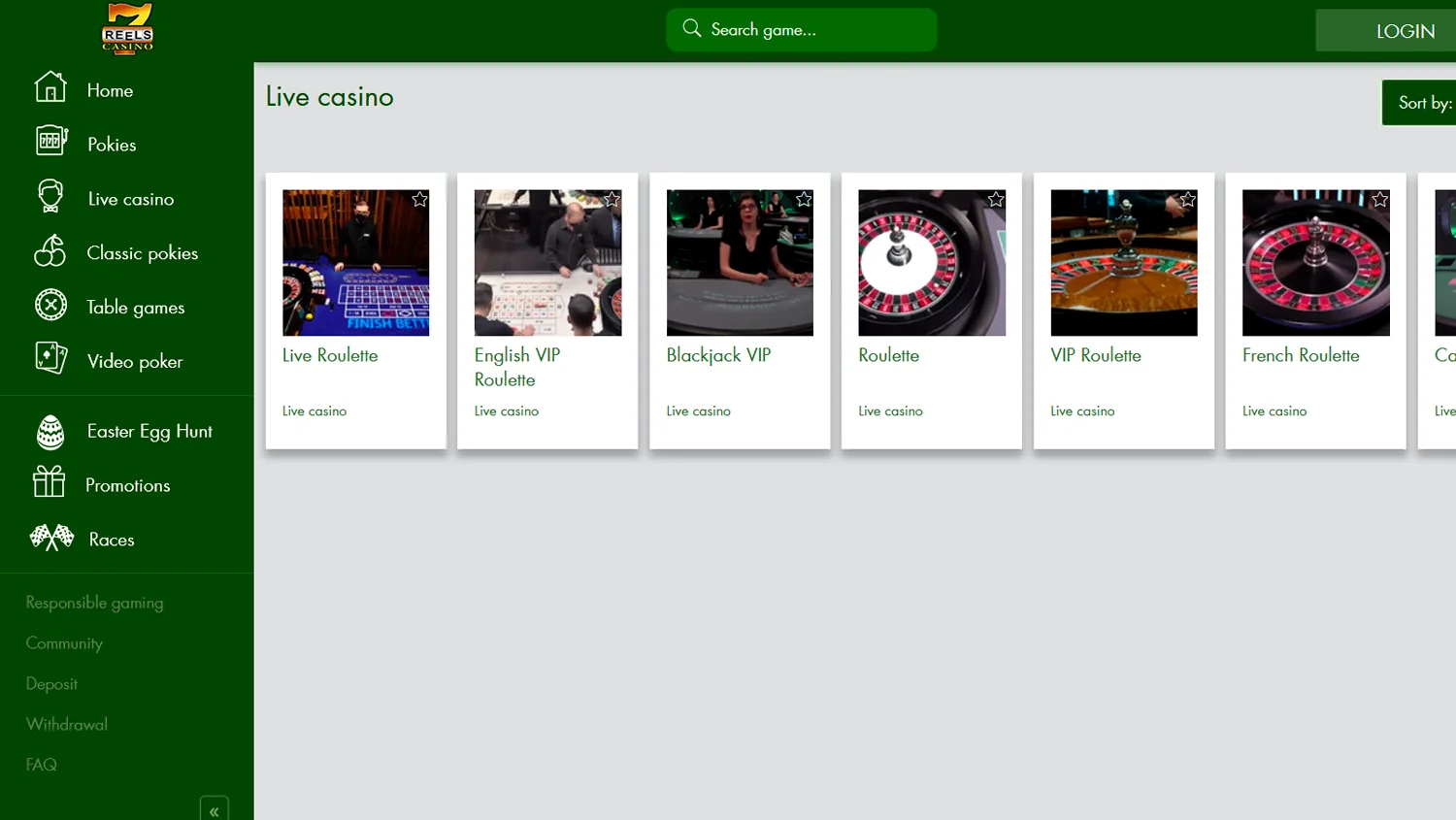Screen dimensions: 1456x820
Task: Click the Table games chip icon
Action: pyautogui.click(x=50, y=306)
